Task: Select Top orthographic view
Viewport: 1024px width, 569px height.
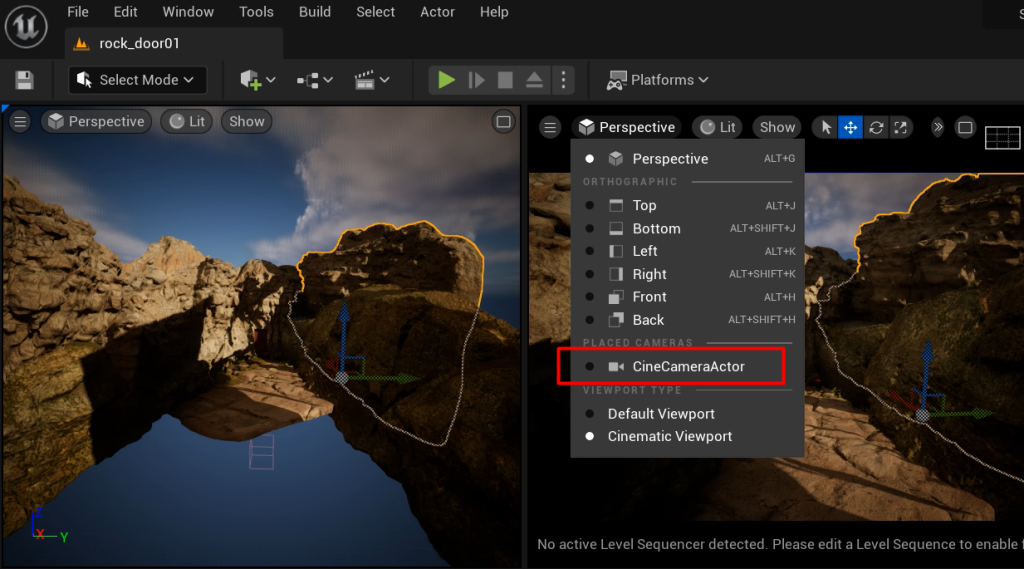Action: tap(688, 205)
